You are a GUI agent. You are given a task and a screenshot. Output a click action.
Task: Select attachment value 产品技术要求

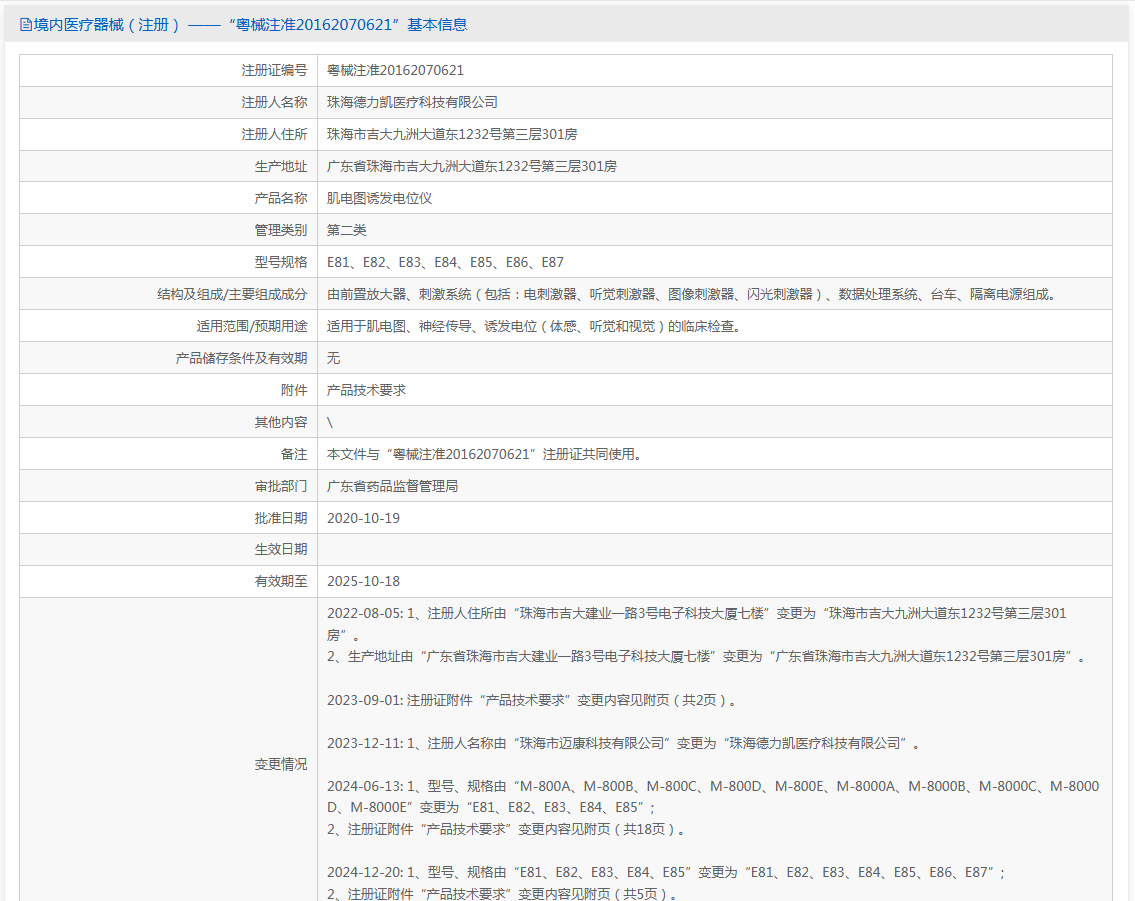pyautogui.click(x=366, y=390)
